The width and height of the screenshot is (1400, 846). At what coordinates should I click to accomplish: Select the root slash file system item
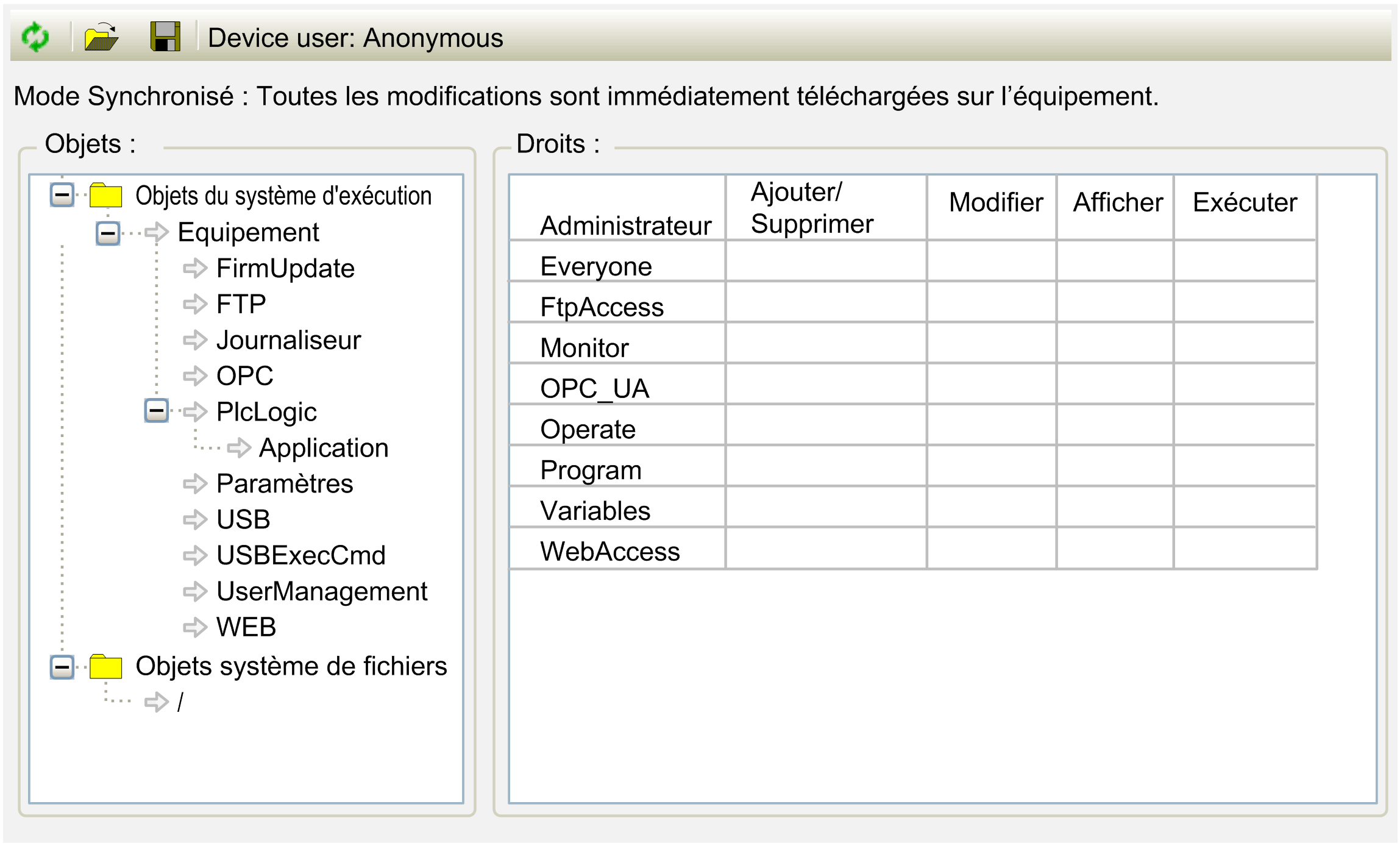point(180,702)
